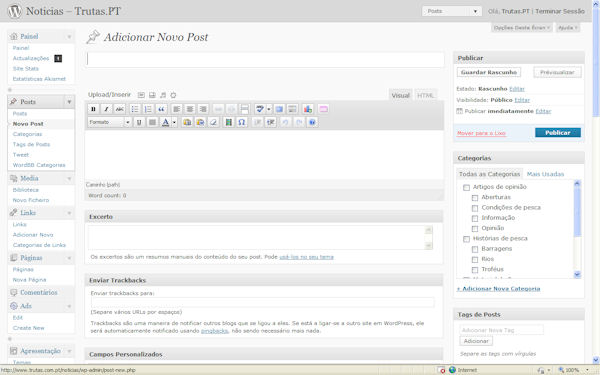This screenshot has width=600, height=375.
Task: Check the Artigos de opinião category
Action: click(466, 188)
